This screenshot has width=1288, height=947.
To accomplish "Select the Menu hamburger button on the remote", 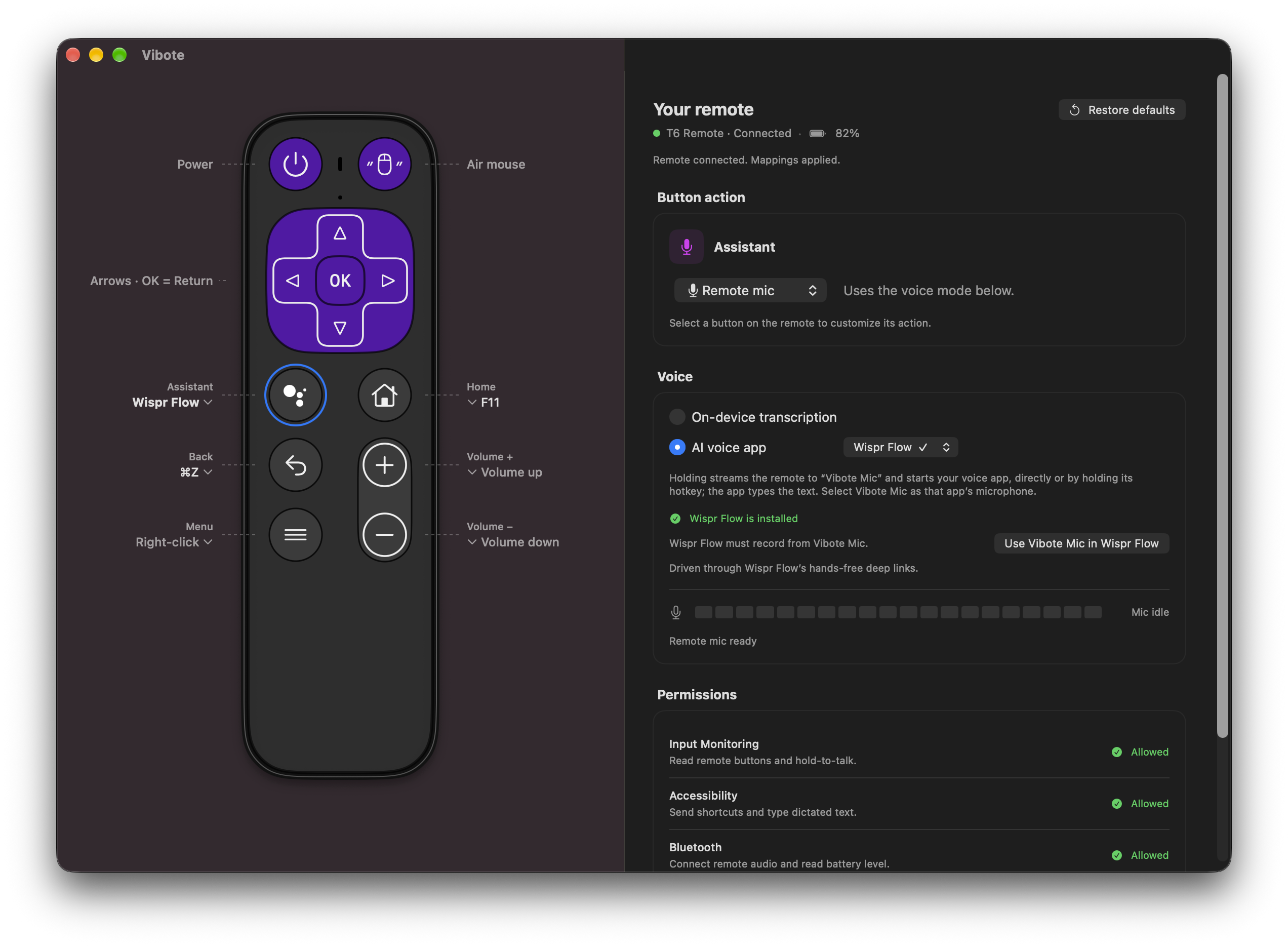I will (296, 535).
